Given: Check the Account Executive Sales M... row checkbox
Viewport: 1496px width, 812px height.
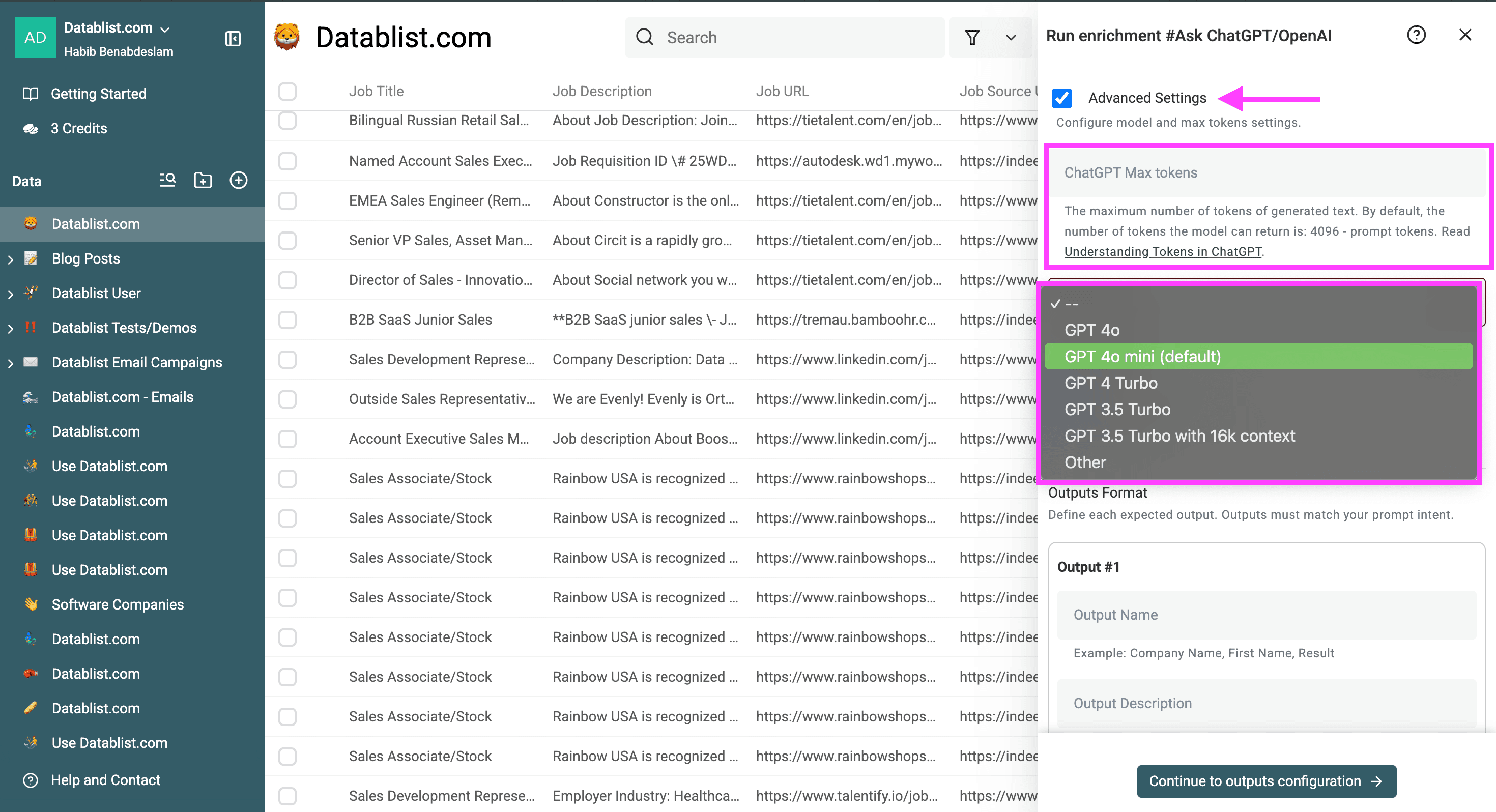Looking at the screenshot, I should [287, 439].
